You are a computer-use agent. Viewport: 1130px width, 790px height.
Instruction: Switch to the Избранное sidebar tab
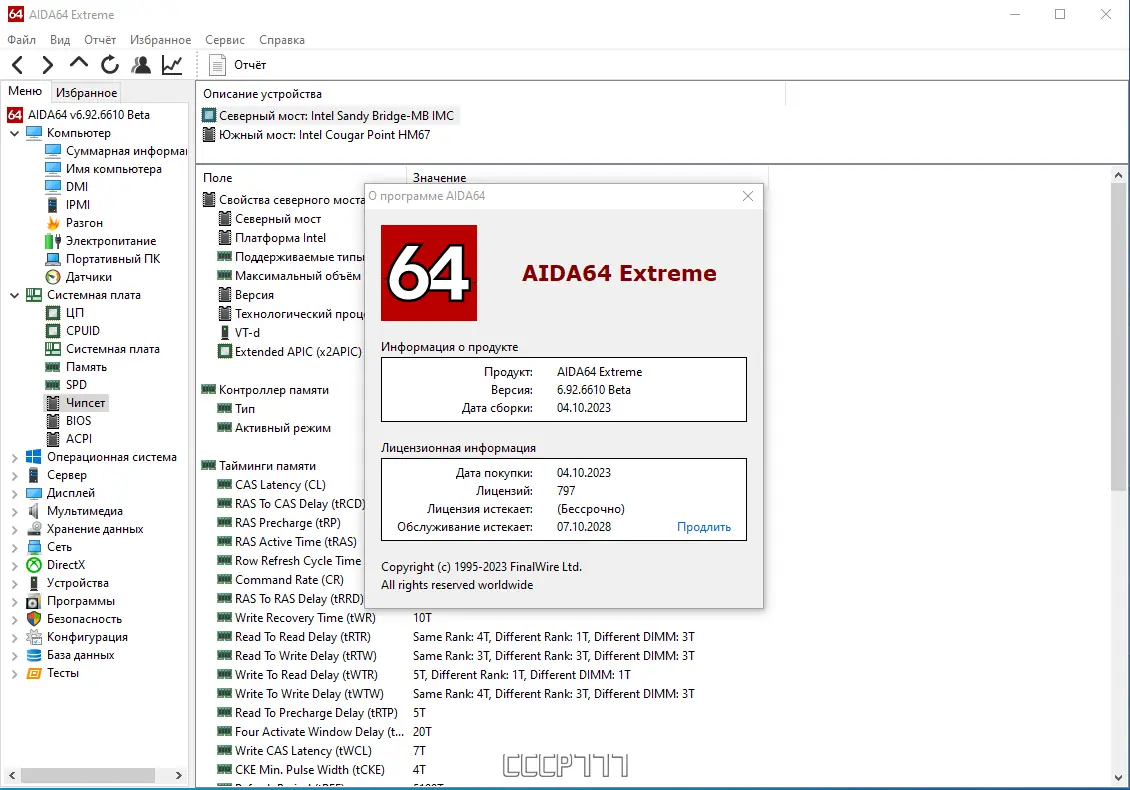pyautogui.click(x=86, y=92)
